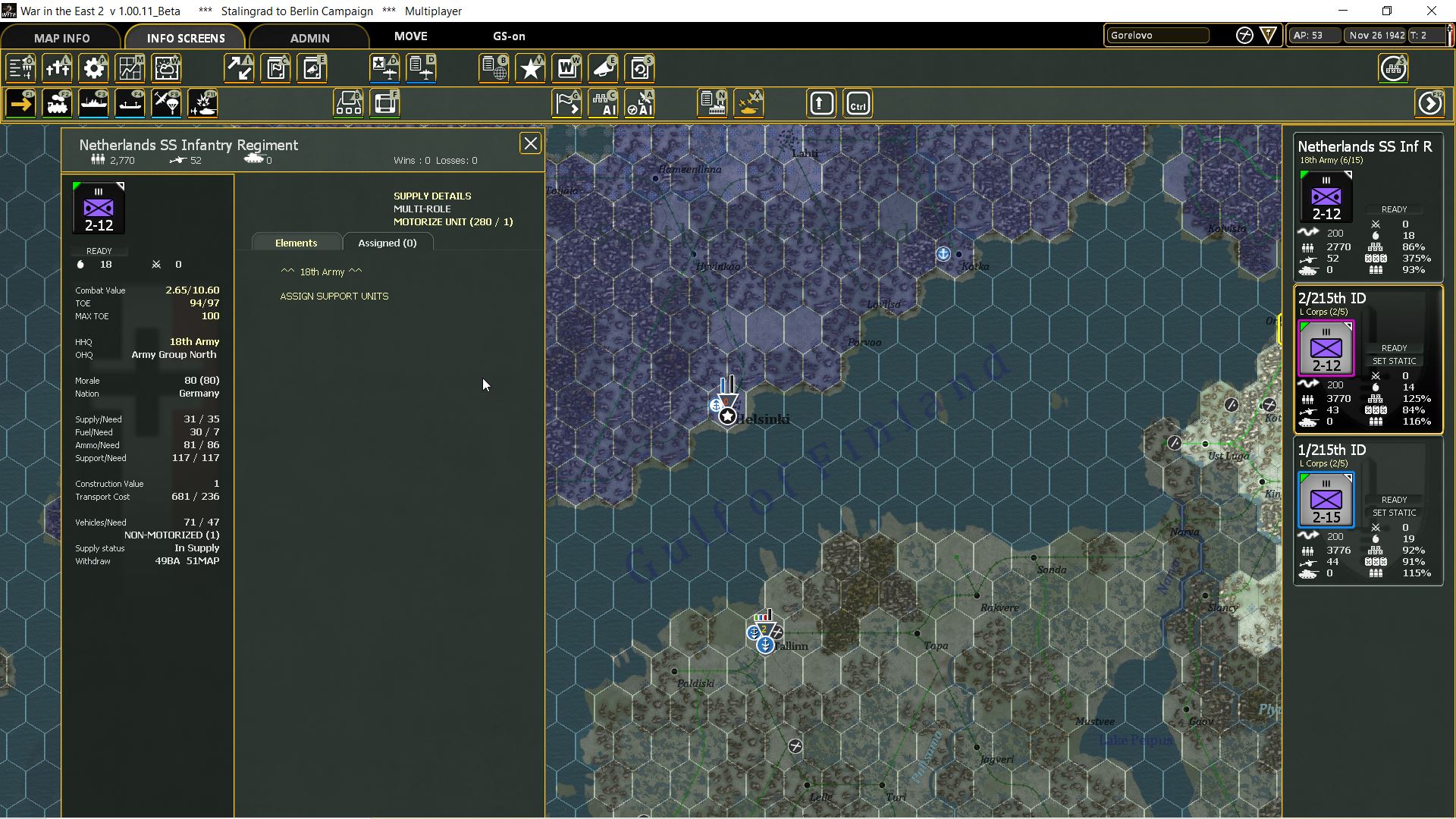Open the losses screen with cross icons

click(58, 68)
